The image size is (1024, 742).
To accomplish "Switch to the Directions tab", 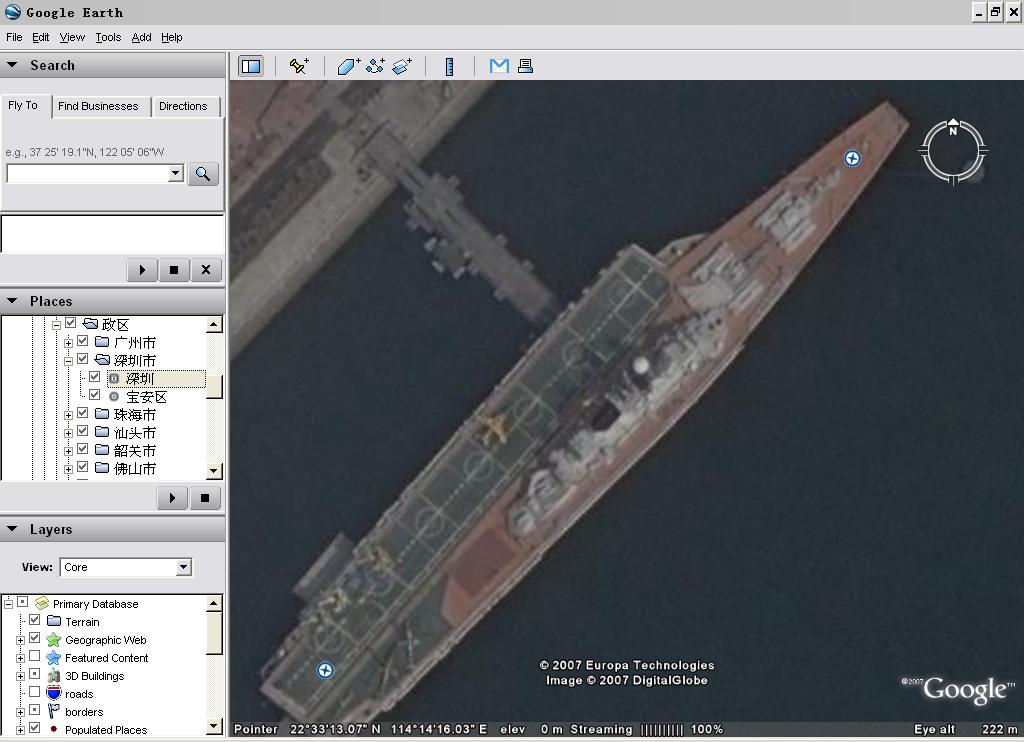I will pos(183,106).
